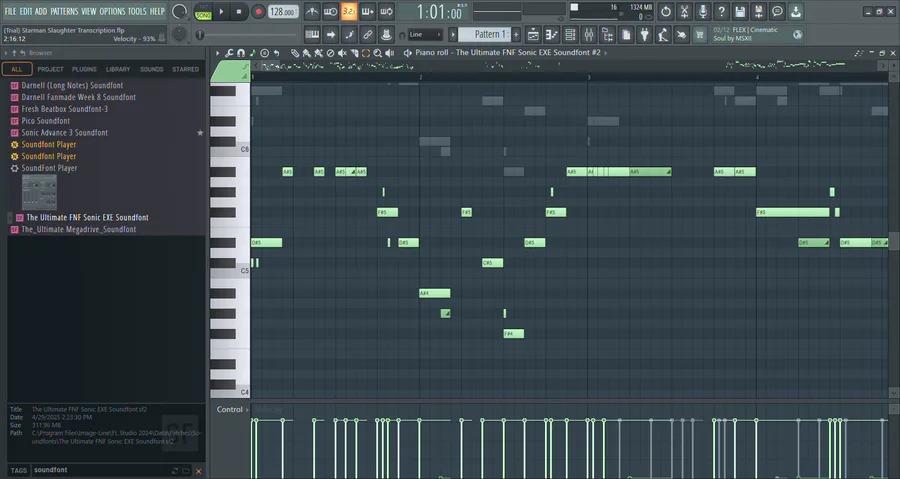Viewport: 900px width, 479px height.
Task: Toggle the step editing mode icon
Action: (x=349, y=35)
